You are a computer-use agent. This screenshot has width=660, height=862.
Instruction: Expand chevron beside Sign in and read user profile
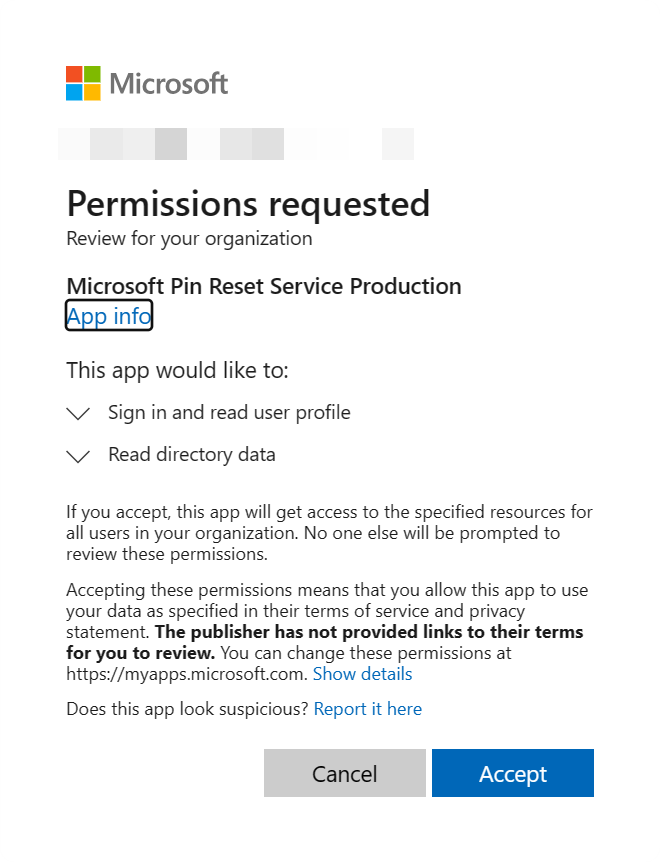click(78, 413)
